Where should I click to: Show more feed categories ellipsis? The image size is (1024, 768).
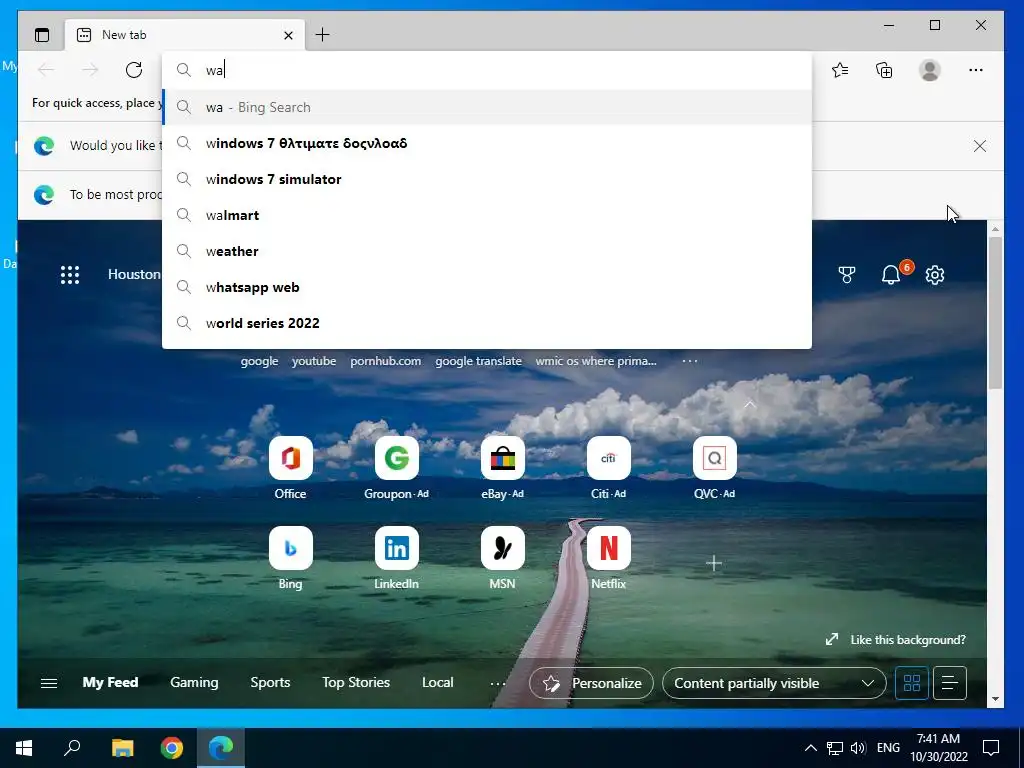[x=498, y=684]
